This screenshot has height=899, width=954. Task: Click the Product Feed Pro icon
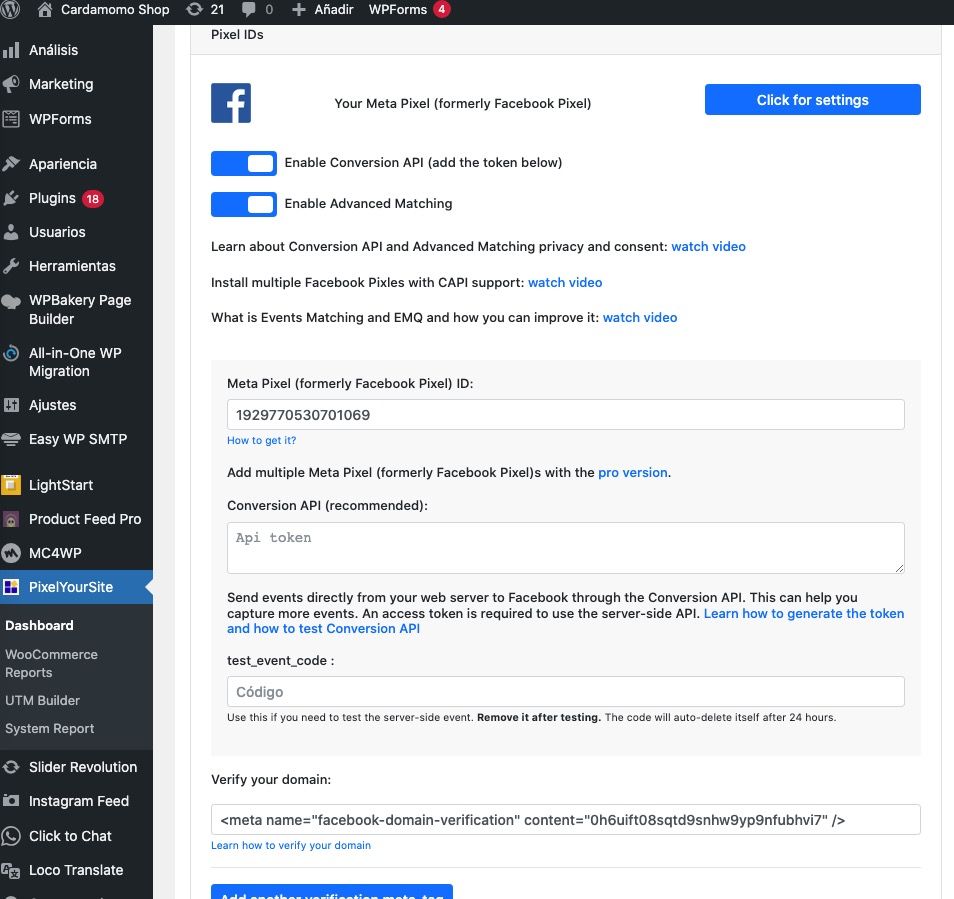click(11, 519)
